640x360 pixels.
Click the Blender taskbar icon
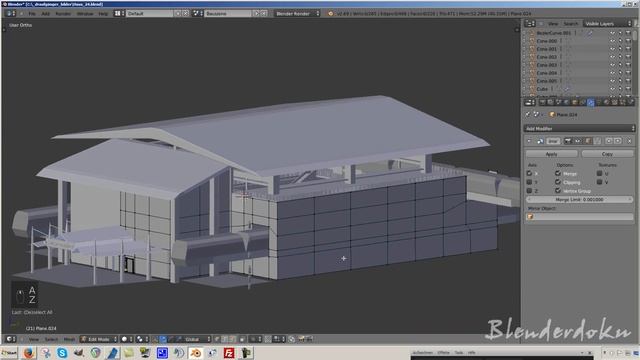(196, 353)
